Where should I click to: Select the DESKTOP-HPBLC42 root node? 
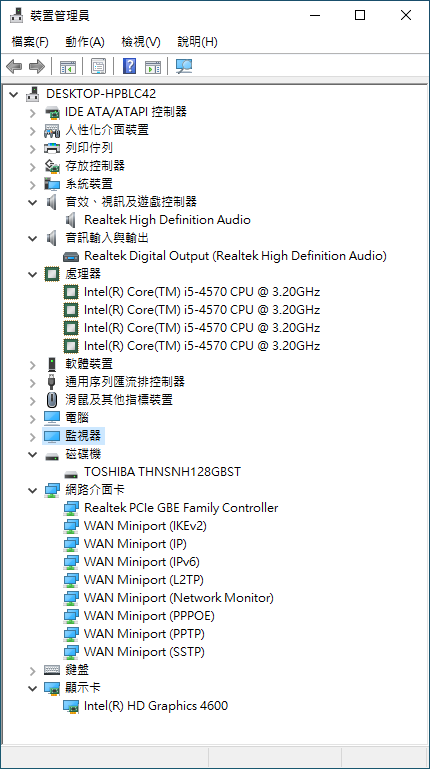pos(101,94)
